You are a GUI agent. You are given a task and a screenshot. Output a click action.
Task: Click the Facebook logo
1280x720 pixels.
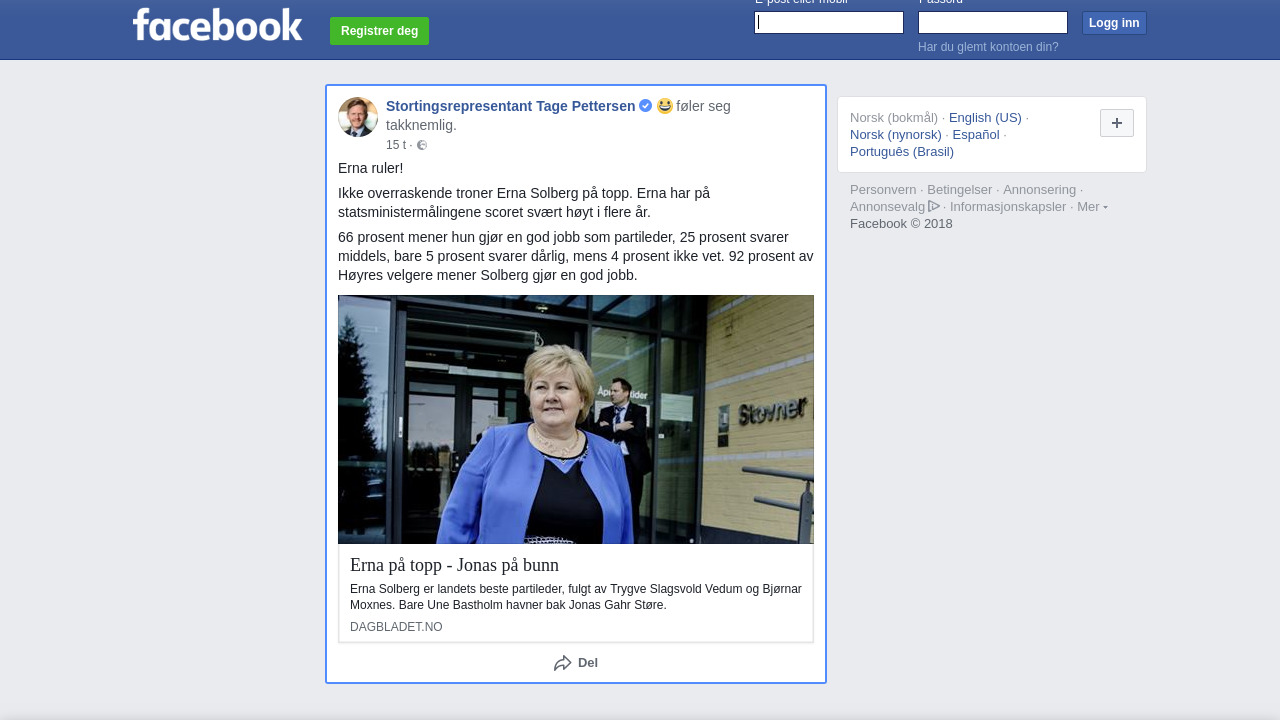click(217, 25)
